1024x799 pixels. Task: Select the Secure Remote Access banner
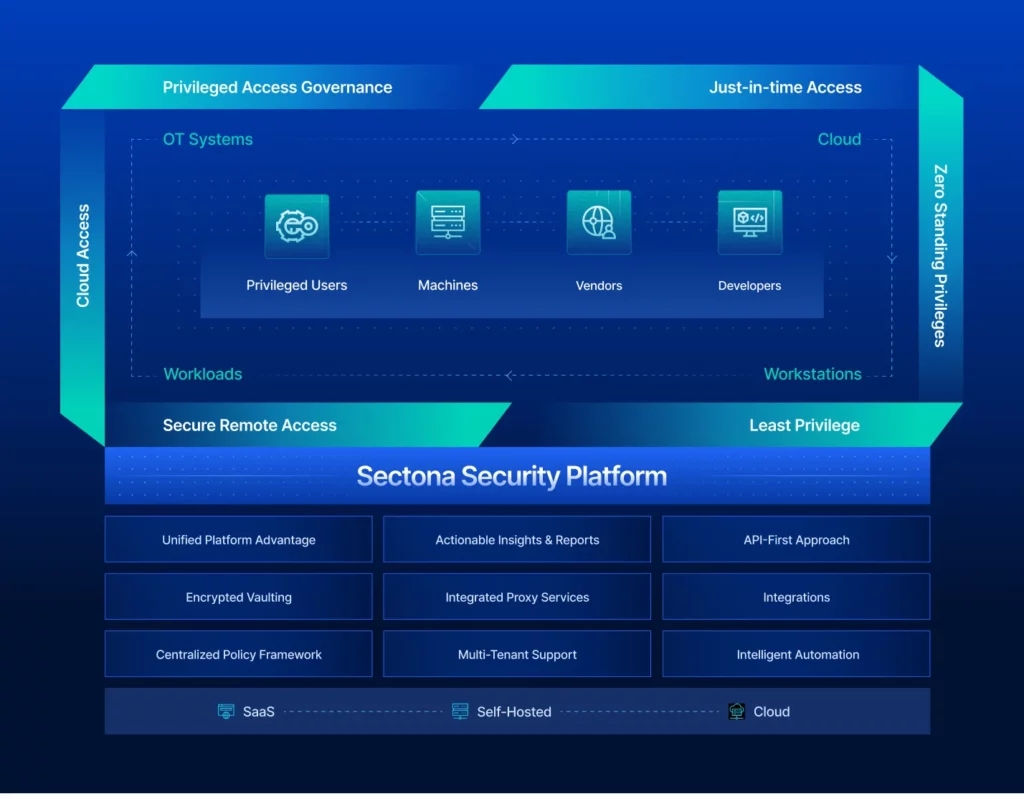249,425
